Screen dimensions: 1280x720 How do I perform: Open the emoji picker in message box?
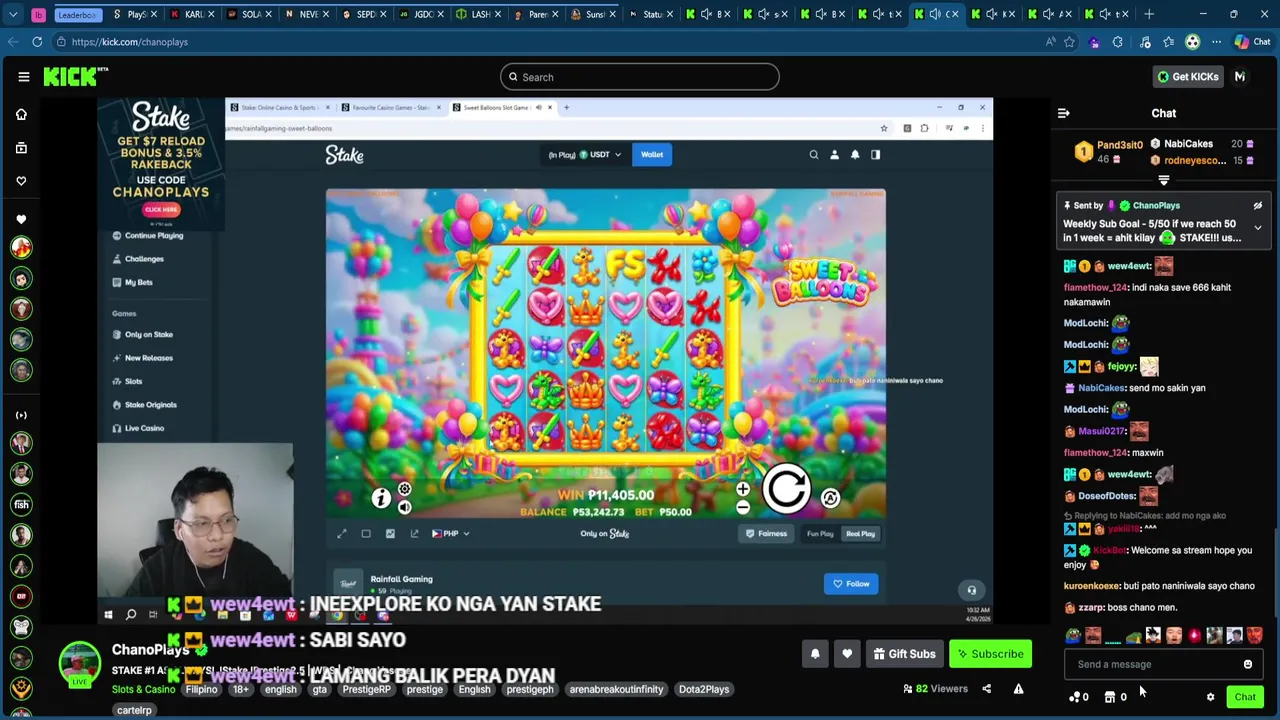[1247, 664]
